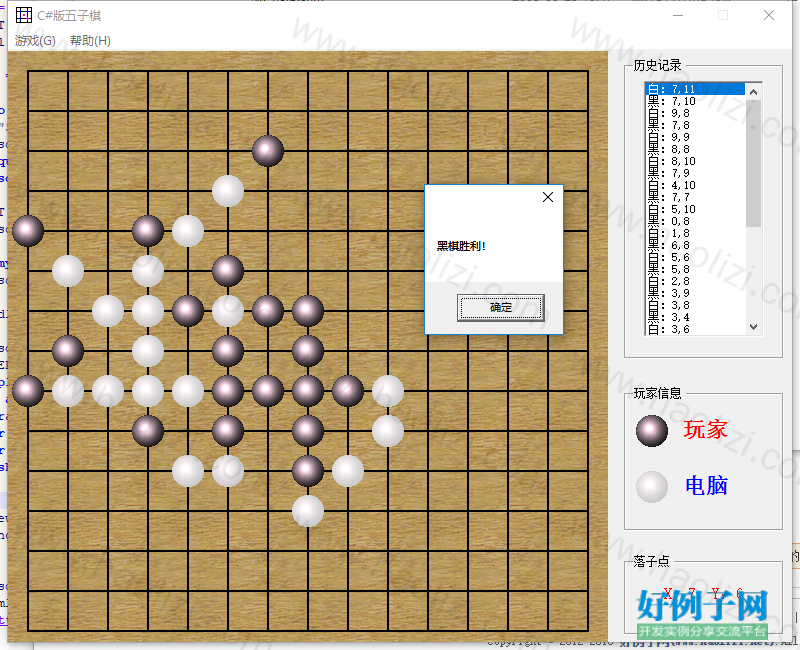Select history entry 7,8
This screenshot has height=650, width=800.
[695, 125]
